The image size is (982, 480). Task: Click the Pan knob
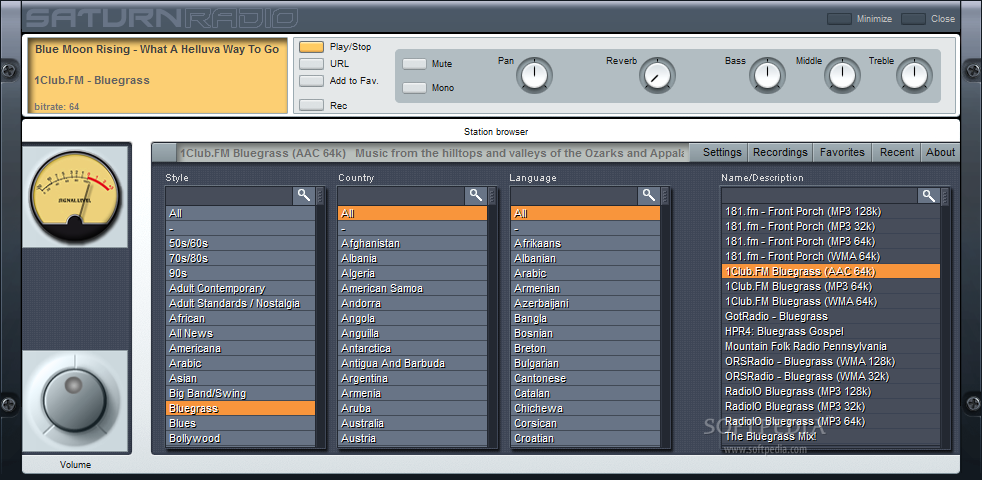pos(534,76)
